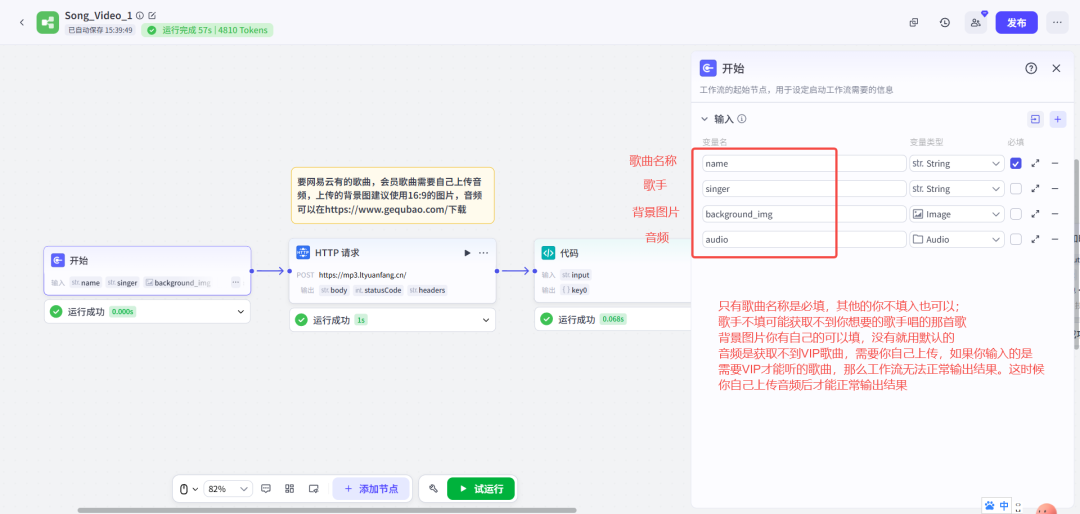Expand the background_img variable row details
This screenshot has width=1080, height=514.
click(1035, 214)
